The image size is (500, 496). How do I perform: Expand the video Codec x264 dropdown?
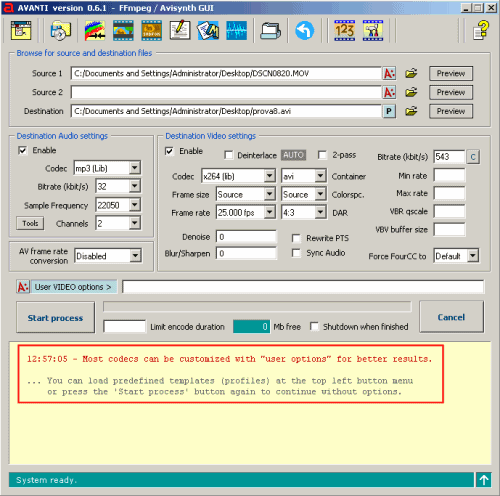point(269,176)
